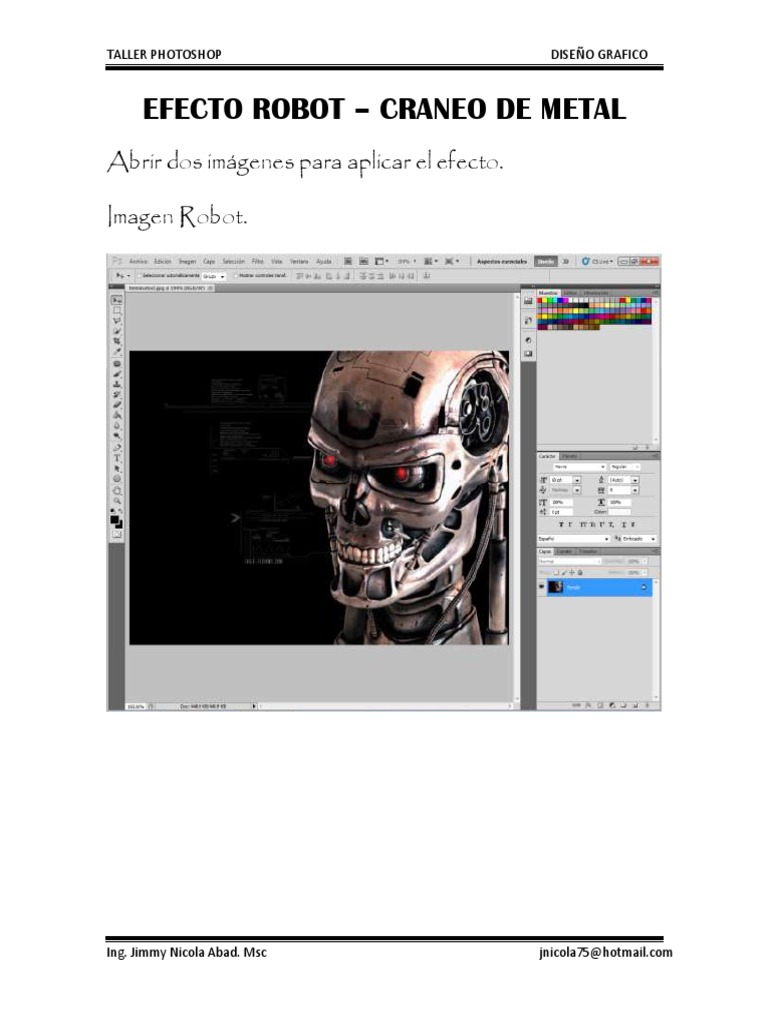
Task: Switch to the Canales tab
Action: coord(565,551)
